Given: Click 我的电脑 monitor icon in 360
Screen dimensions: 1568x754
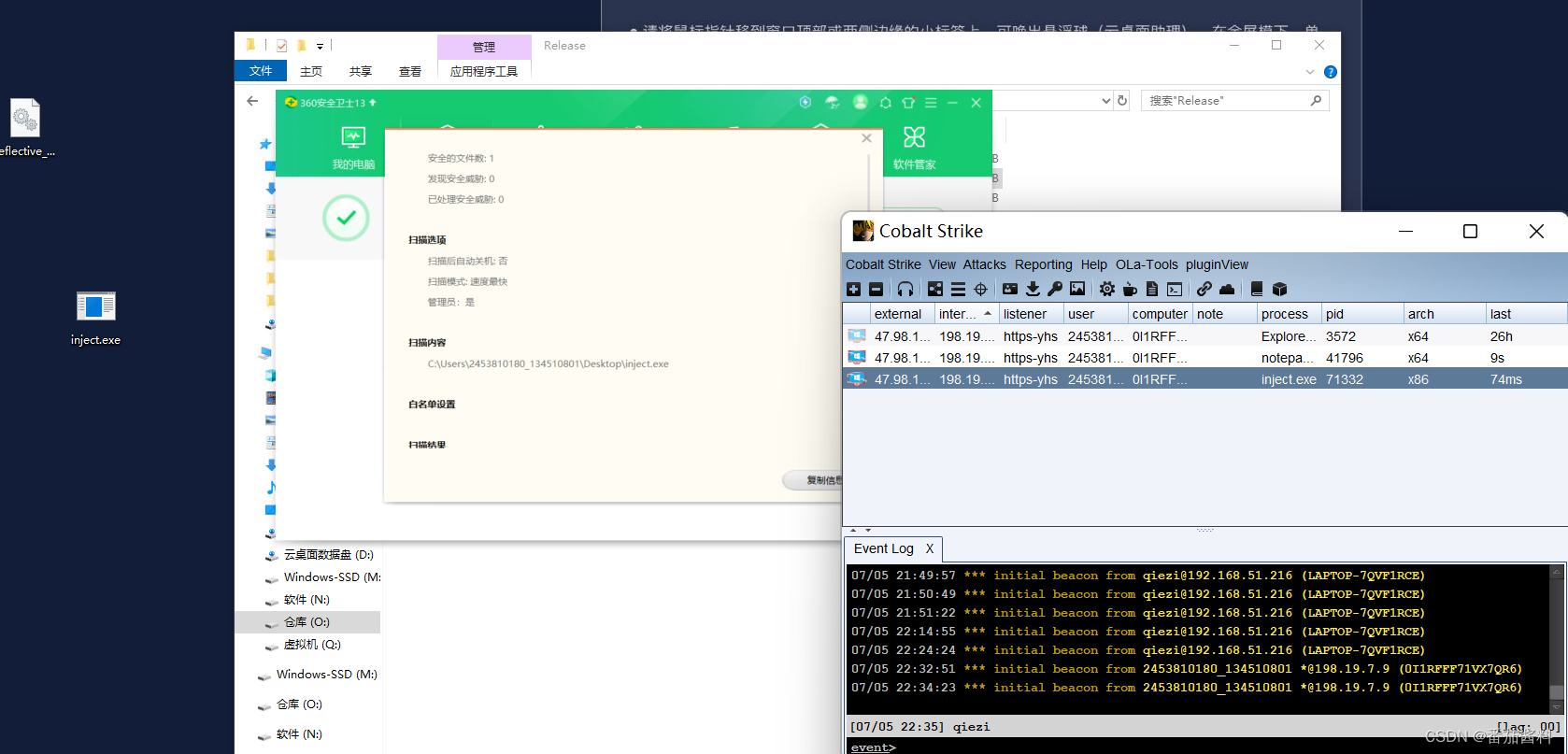Looking at the screenshot, I should [x=353, y=138].
